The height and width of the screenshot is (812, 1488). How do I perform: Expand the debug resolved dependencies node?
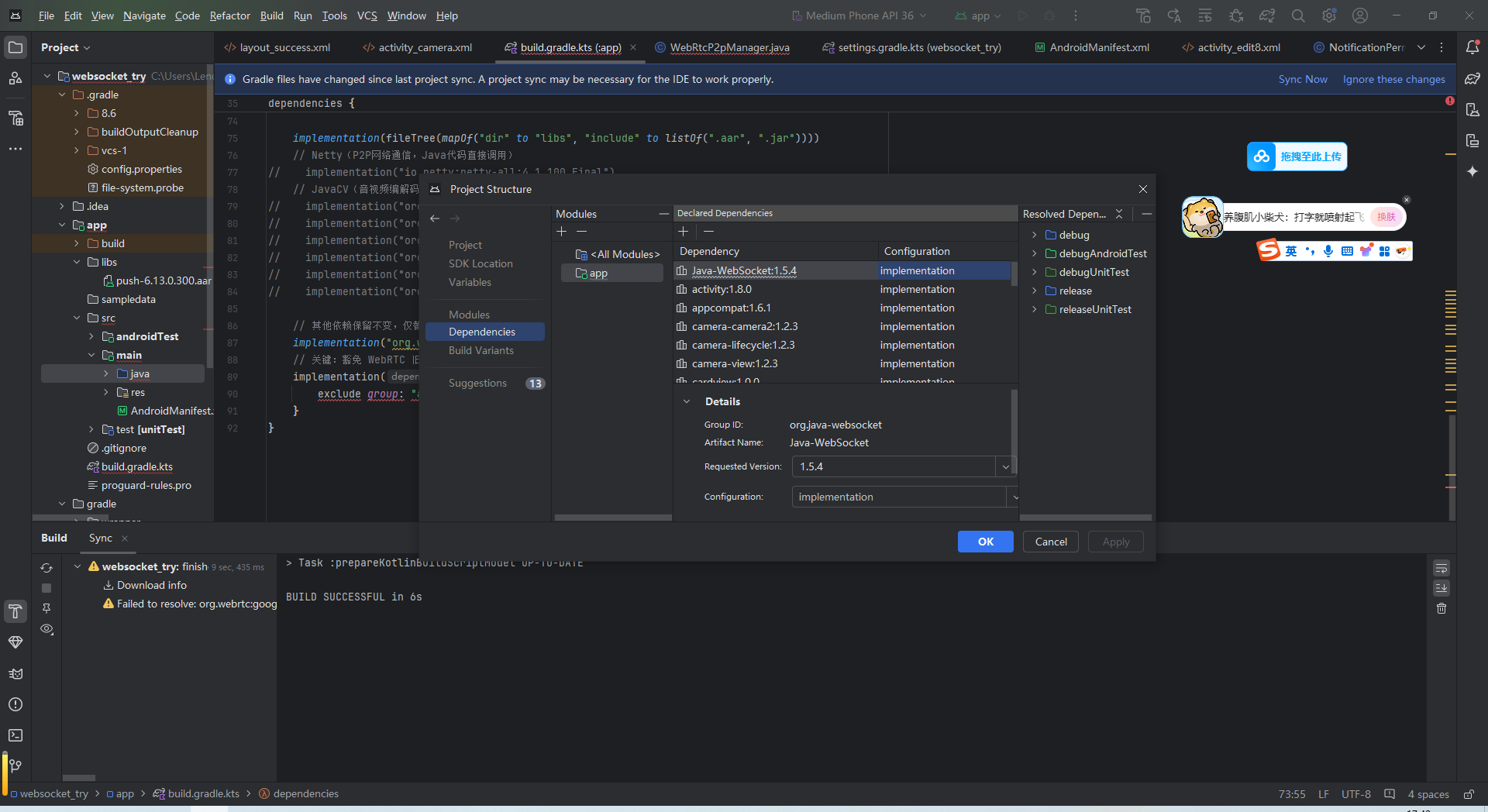[1034, 235]
